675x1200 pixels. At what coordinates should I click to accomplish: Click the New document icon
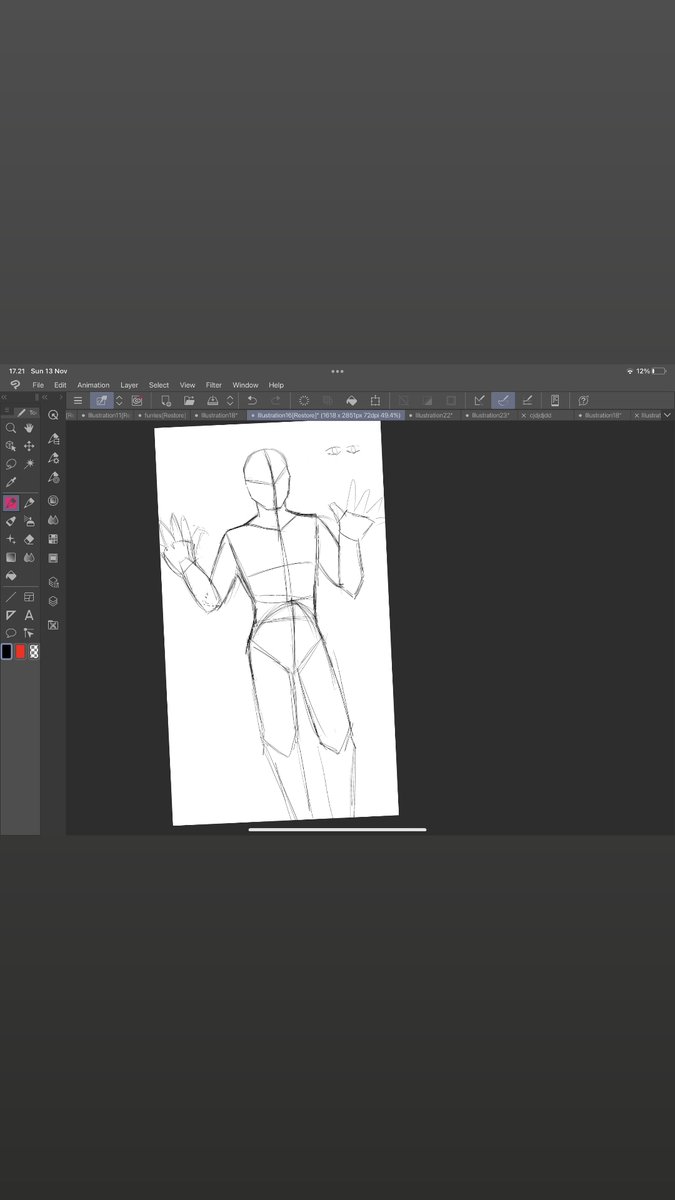[165, 401]
